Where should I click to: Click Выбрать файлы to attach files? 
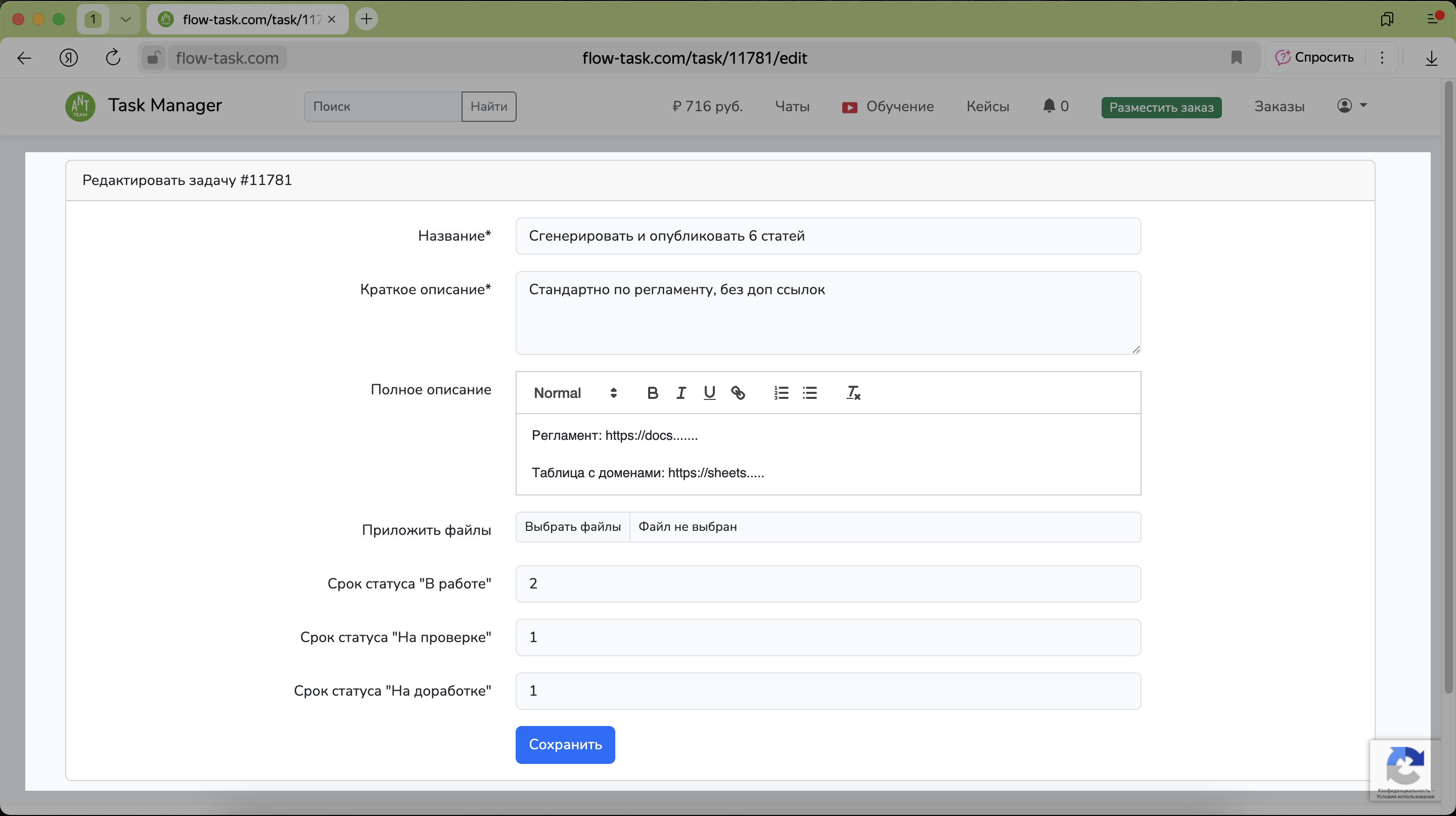coord(573,527)
